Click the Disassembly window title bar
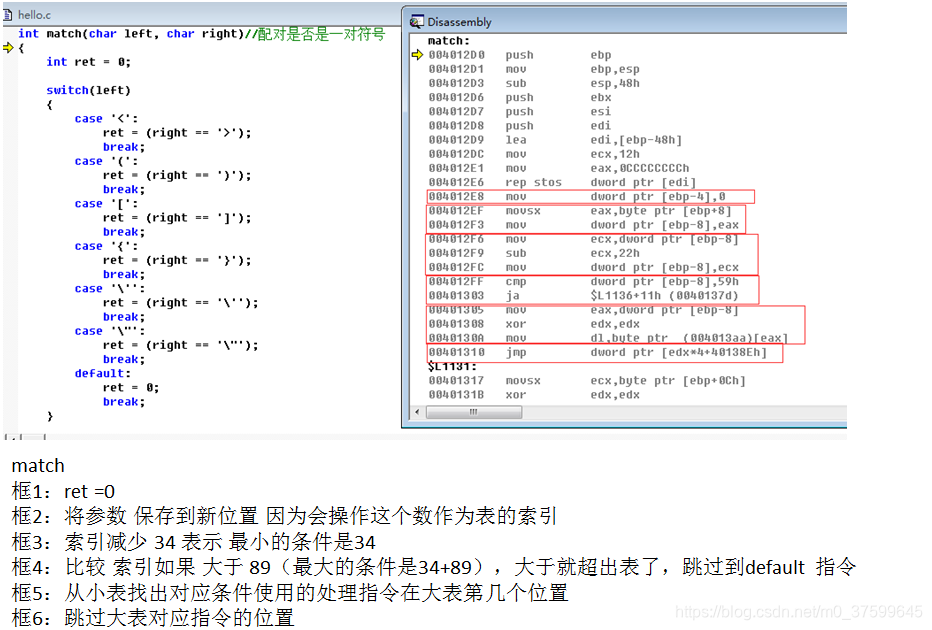This screenshot has width=932, height=630. click(624, 21)
